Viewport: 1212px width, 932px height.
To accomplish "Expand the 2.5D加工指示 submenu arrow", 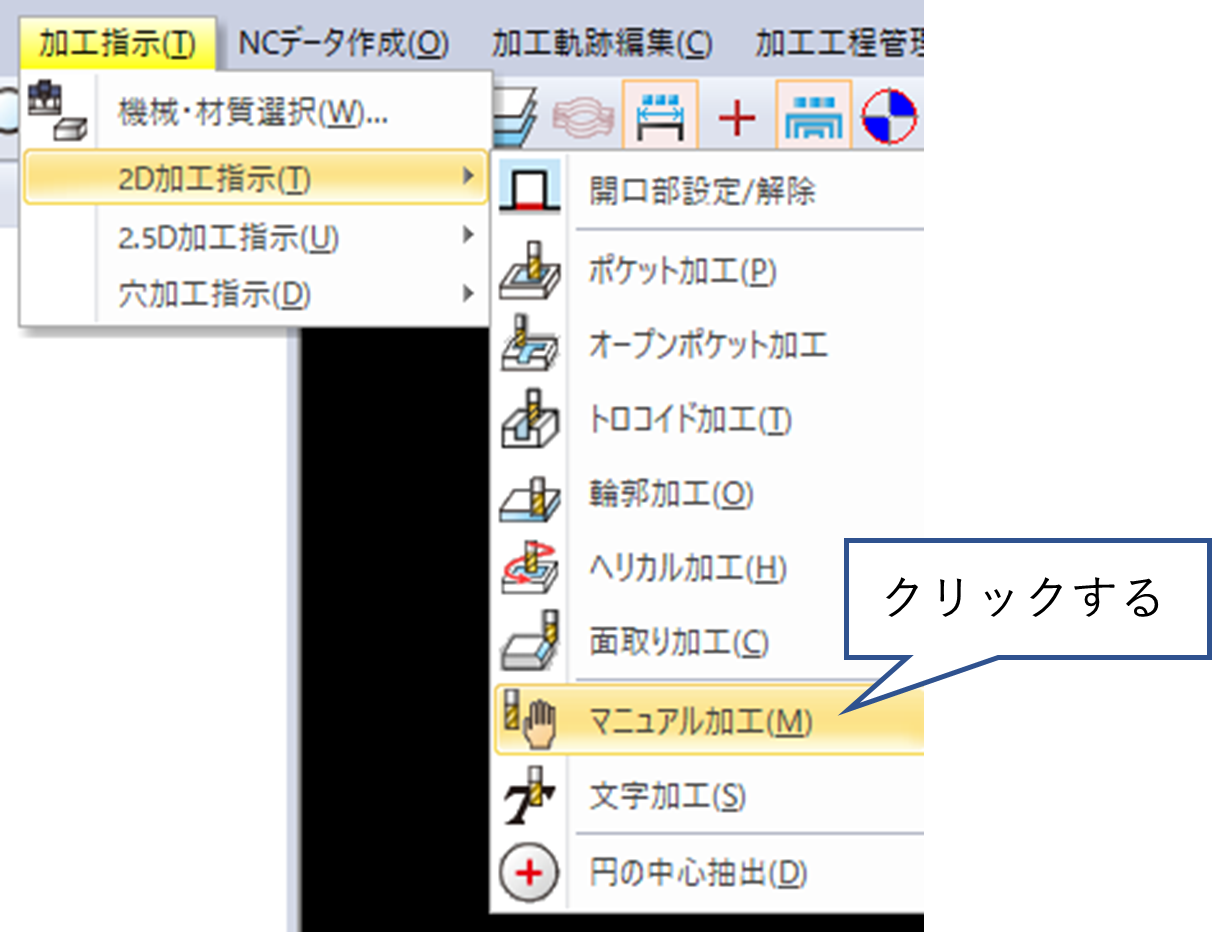I will (467, 237).
